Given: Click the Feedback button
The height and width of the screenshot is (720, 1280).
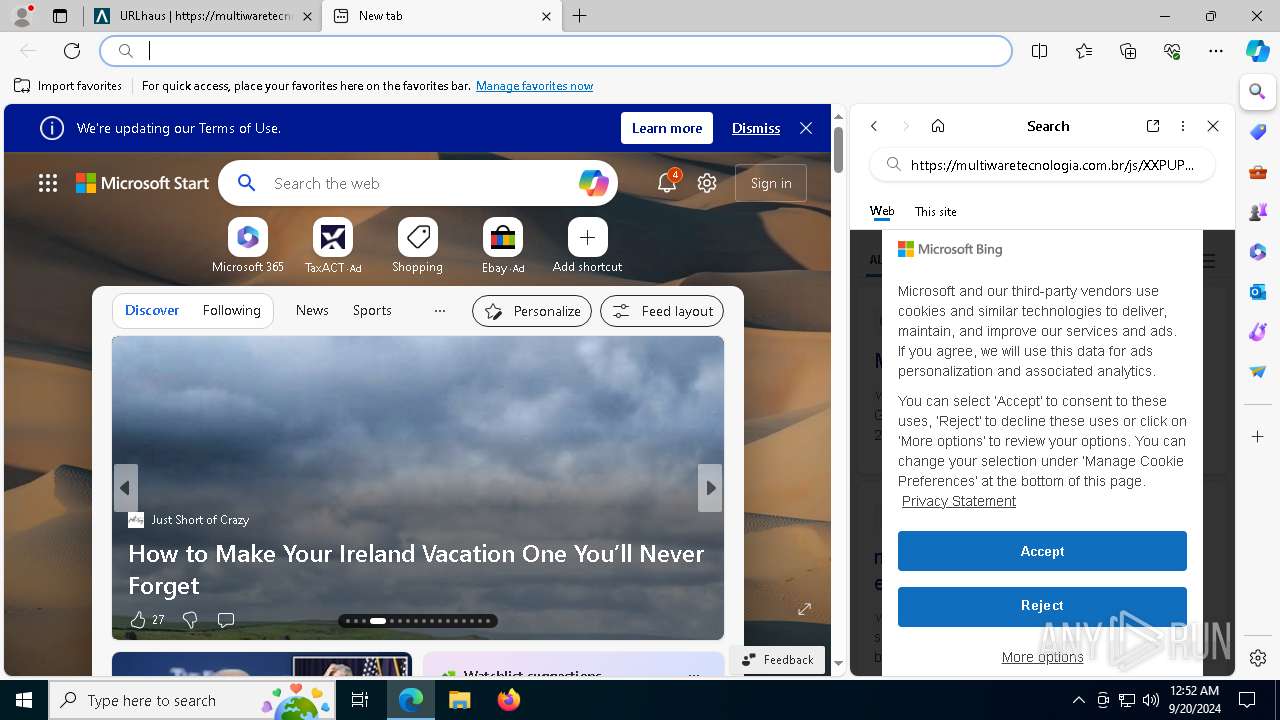Looking at the screenshot, I should 777,659.
